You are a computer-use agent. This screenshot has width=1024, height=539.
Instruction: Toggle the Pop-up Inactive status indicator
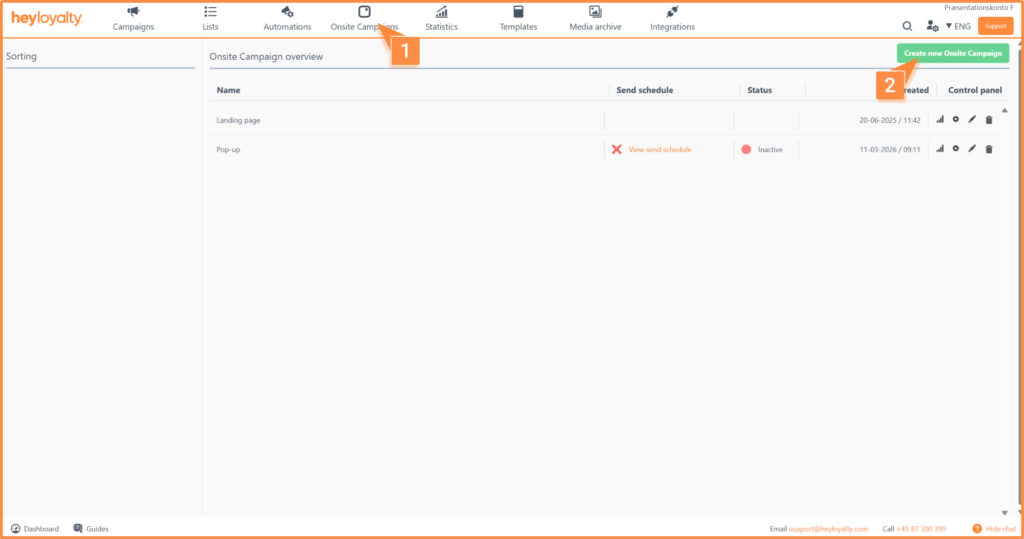(746, 149)
